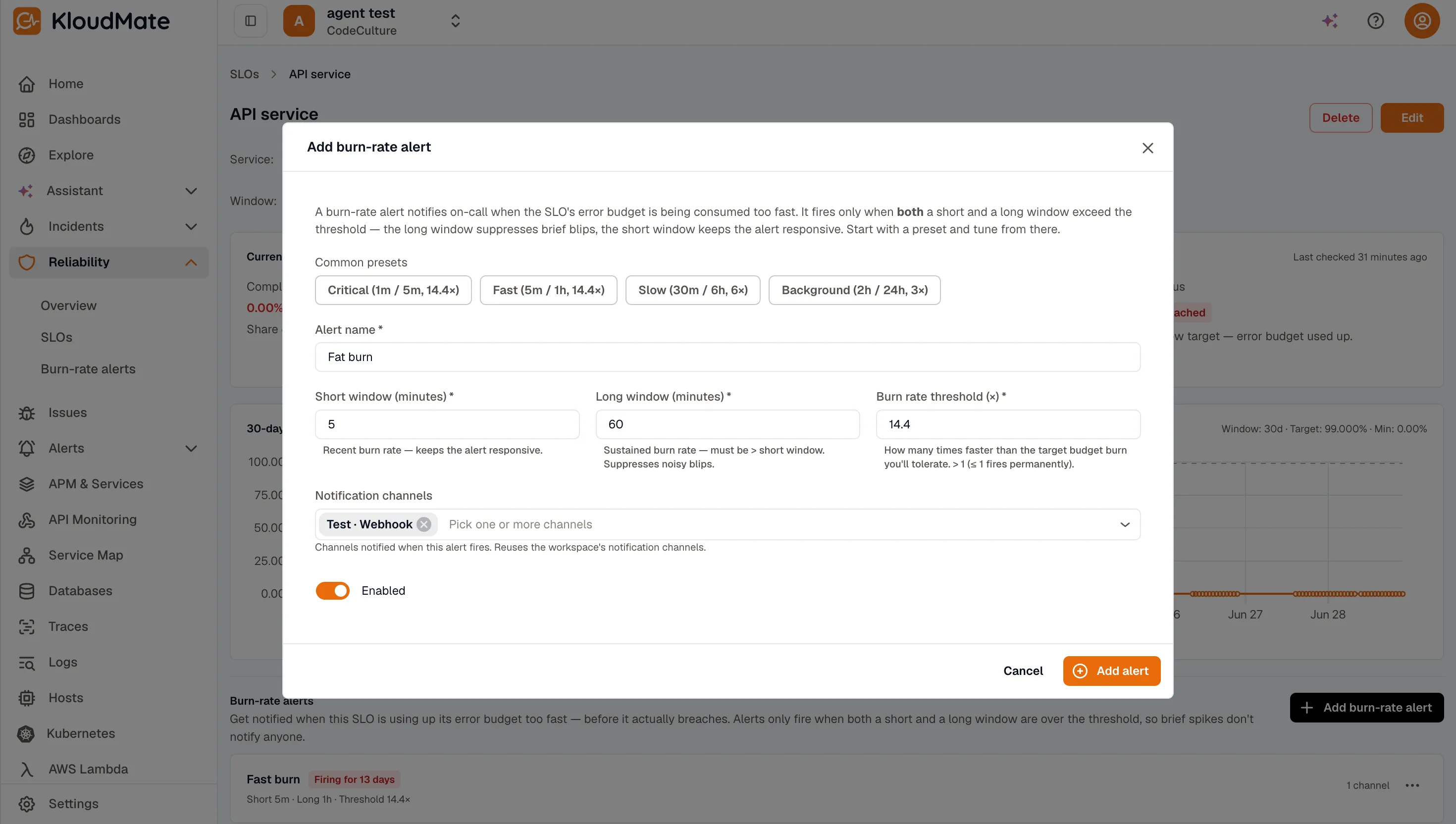The width and height of the screenshot is (1456, 824).
Task: Open the Overview submenu item
Action: [68, 306]
